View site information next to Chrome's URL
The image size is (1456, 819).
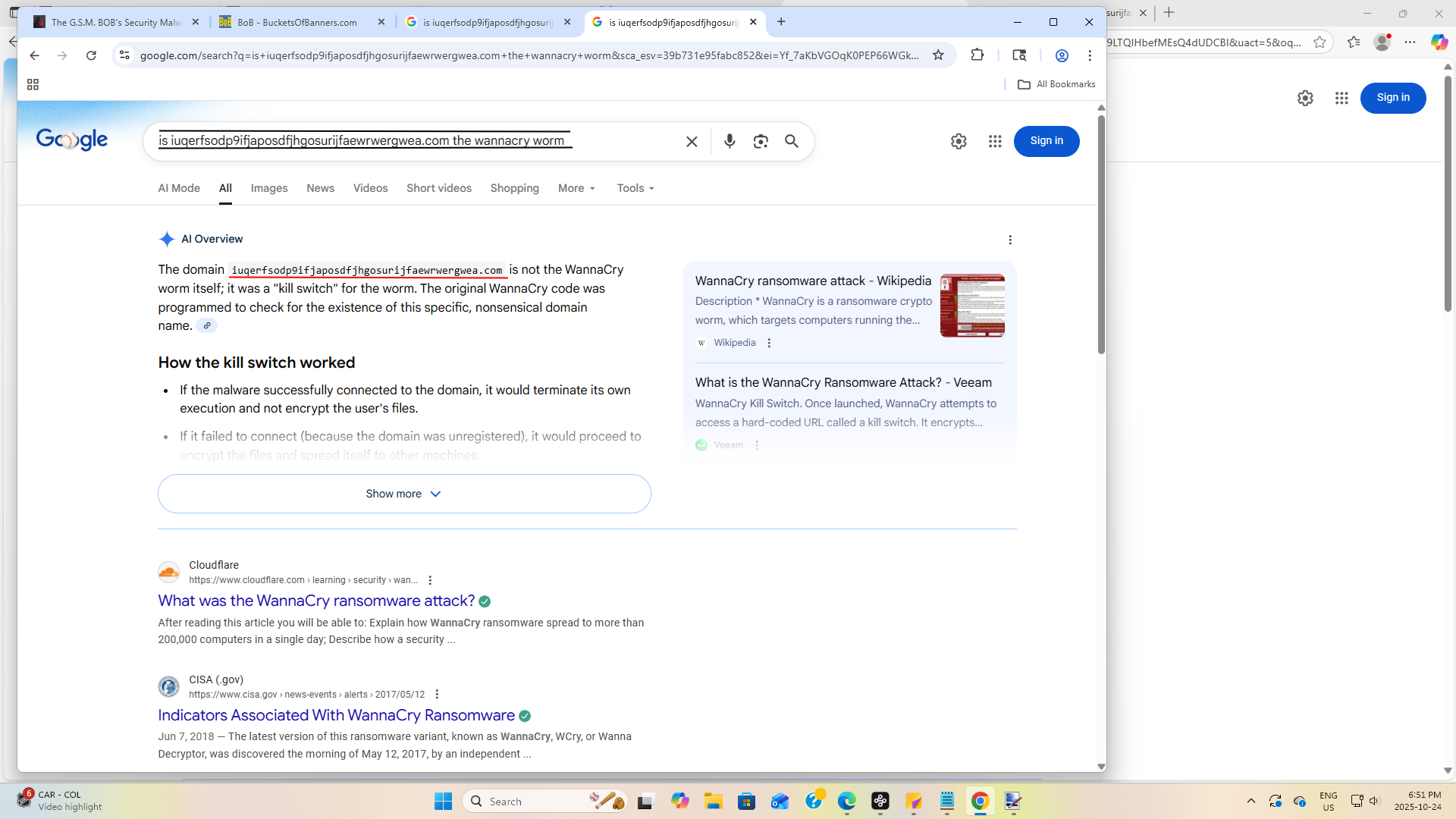(x=124, y=55)
